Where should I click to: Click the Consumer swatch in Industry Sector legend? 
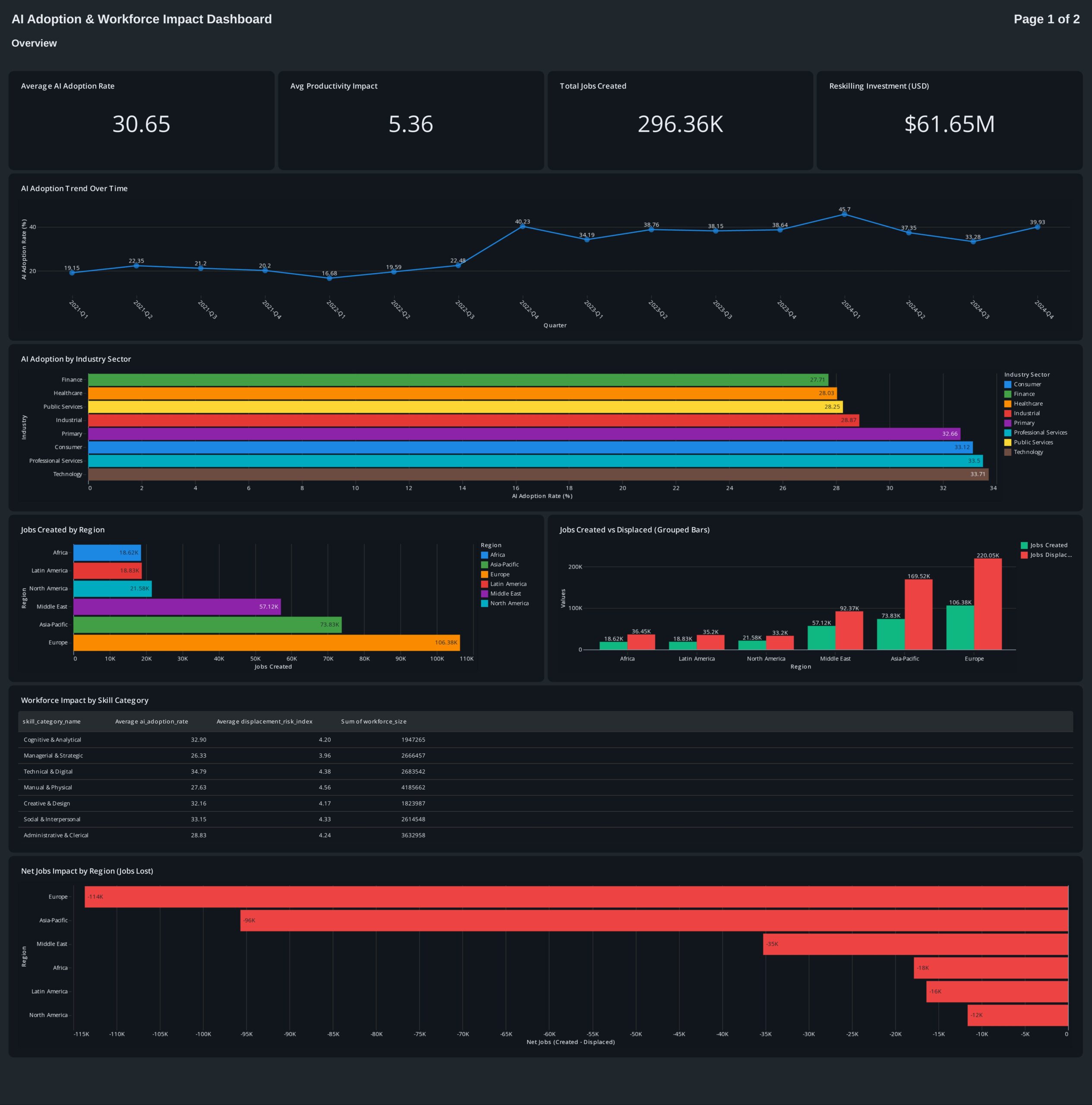(x=1008, y=384)
